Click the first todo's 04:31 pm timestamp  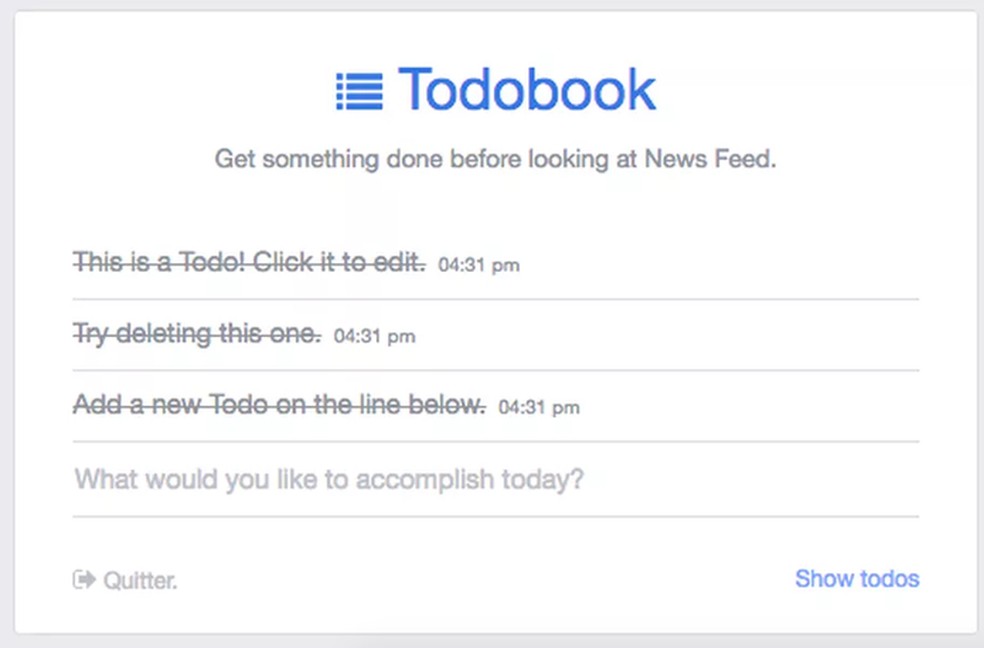click(479, 266)
